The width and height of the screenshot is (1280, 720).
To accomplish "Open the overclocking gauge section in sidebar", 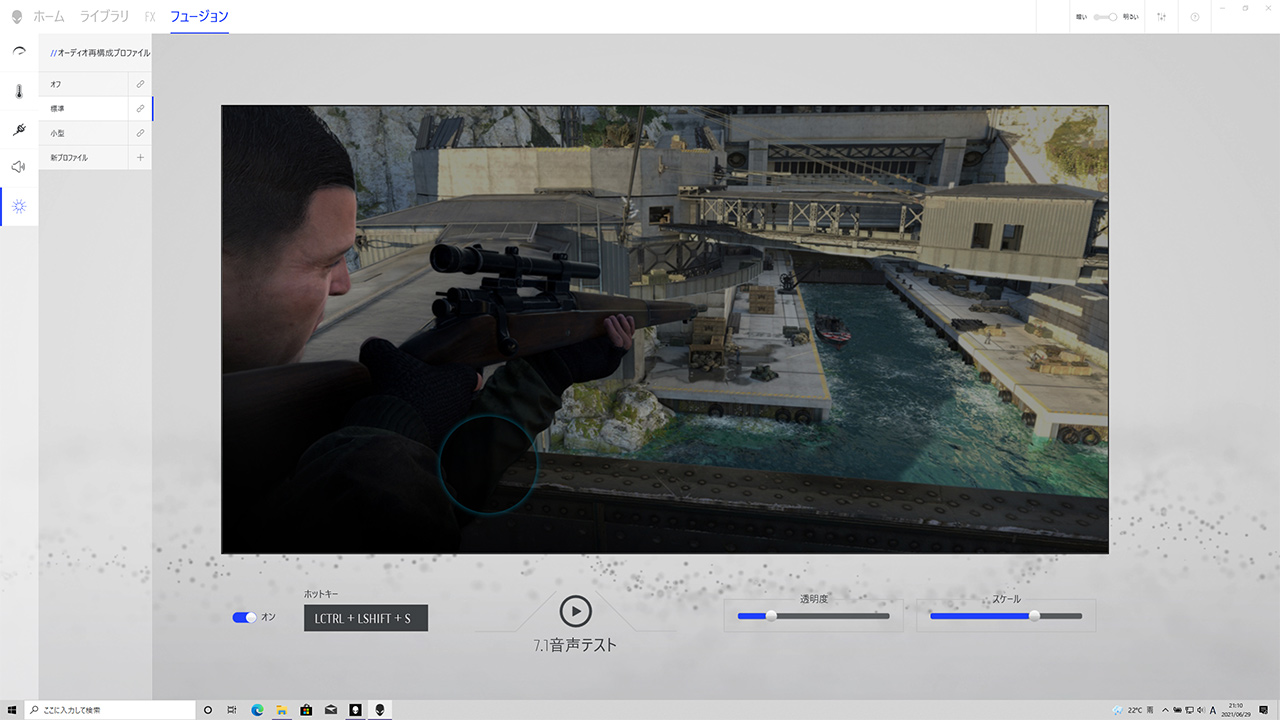I will pyautogui.click(x=18, y=52).
